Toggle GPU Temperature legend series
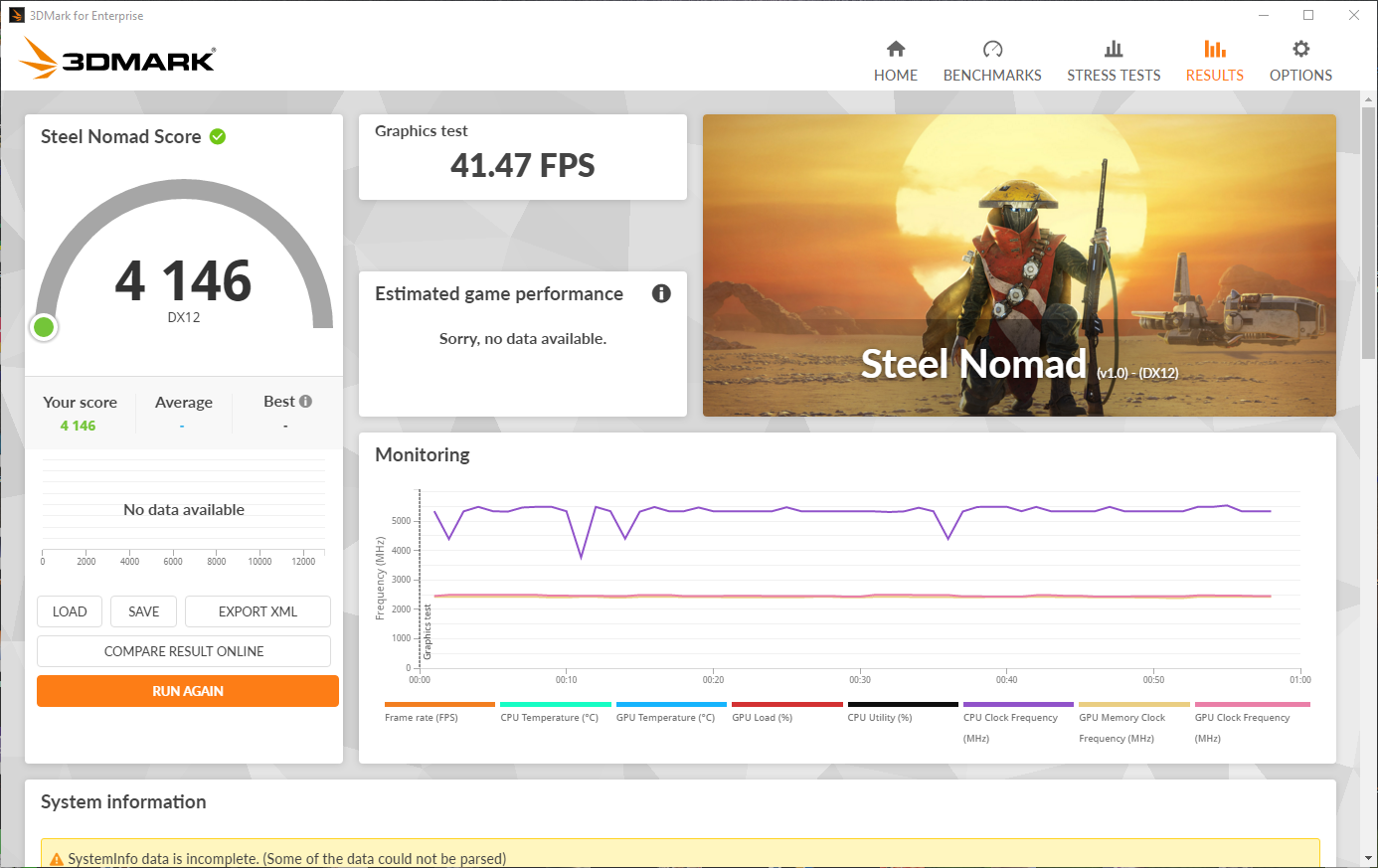 click(x=671, y=712)
